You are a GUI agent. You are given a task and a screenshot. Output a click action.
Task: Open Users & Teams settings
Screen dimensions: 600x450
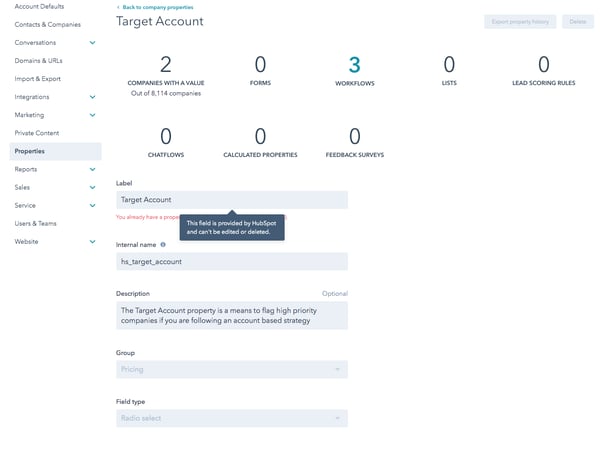[35, 223]
